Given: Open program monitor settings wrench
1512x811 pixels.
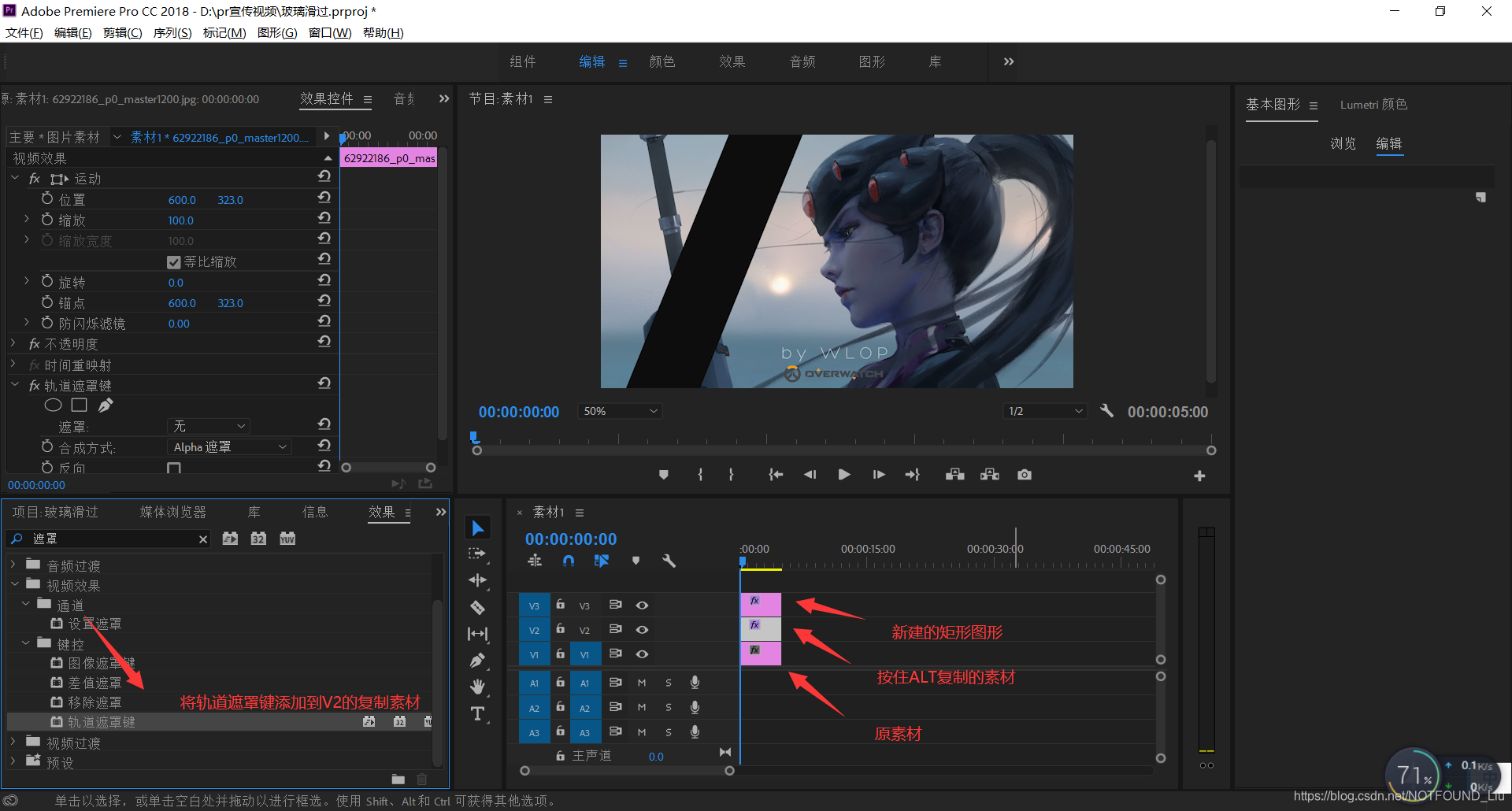Looking at the screenshot, I should point(1106,410).
